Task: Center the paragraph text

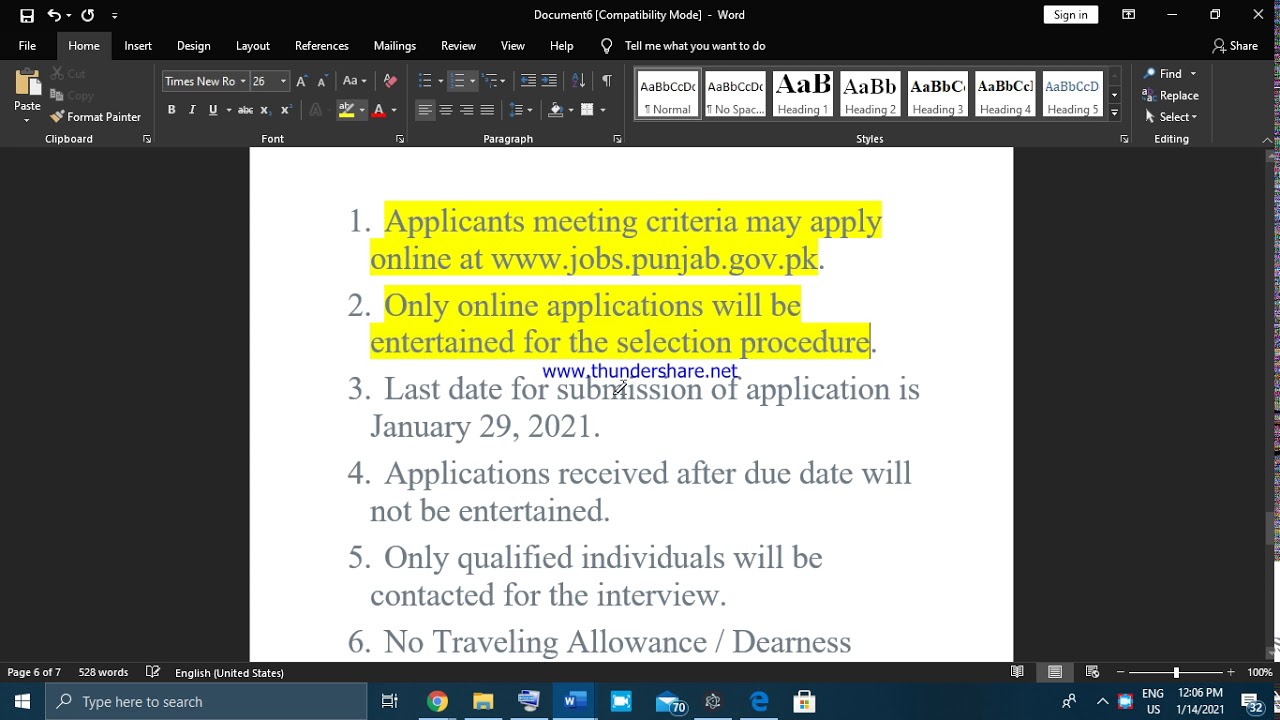Action: pos(446,110)
